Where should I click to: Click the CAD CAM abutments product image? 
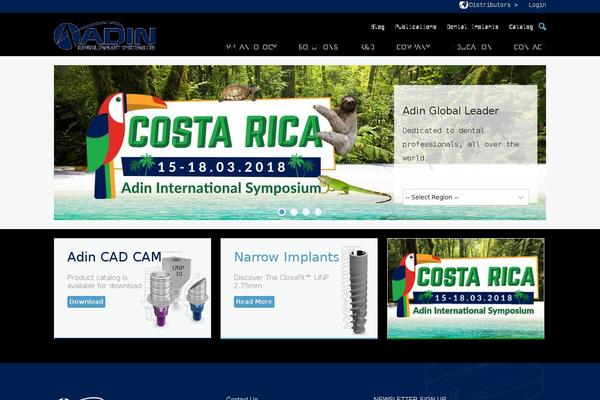177,292
